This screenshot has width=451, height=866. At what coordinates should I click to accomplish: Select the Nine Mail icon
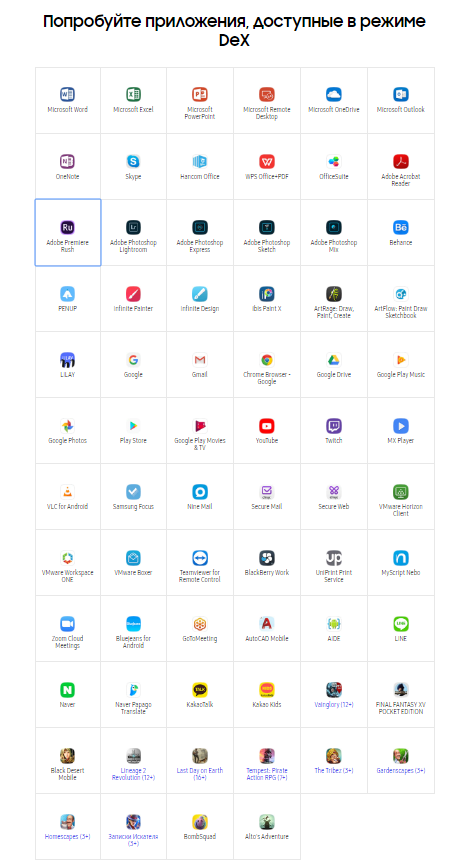[200, 492]
